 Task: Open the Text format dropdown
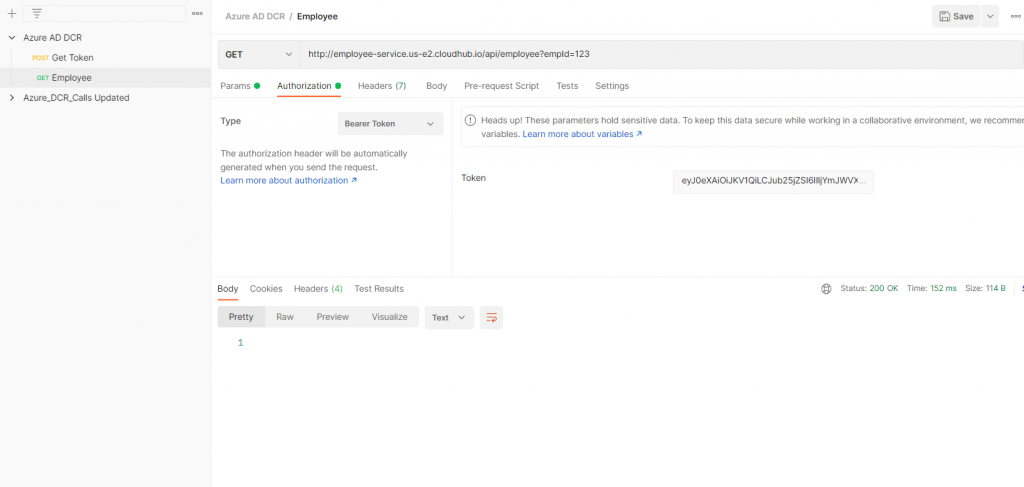click(x=449, y=317)
